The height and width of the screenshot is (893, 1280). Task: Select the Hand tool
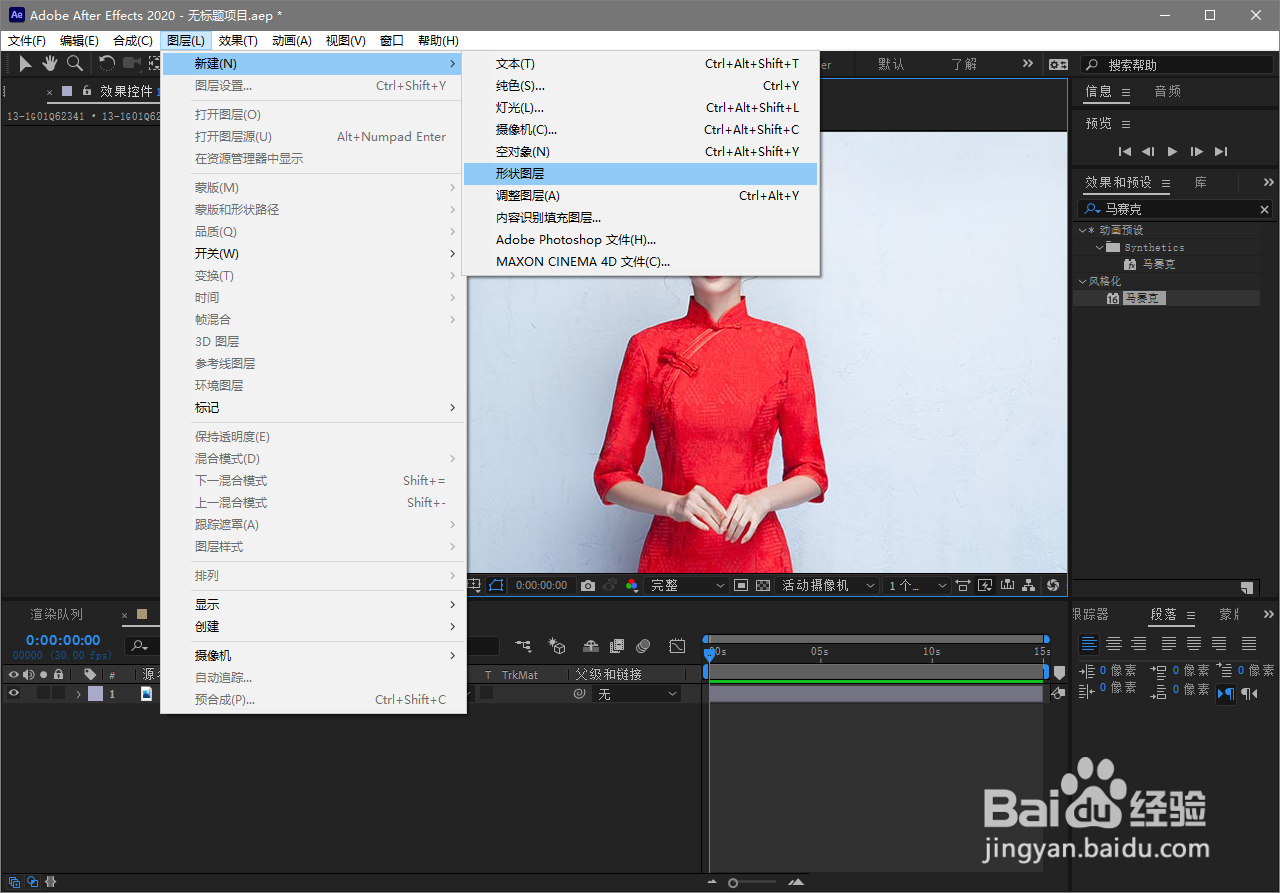point(49,64)
